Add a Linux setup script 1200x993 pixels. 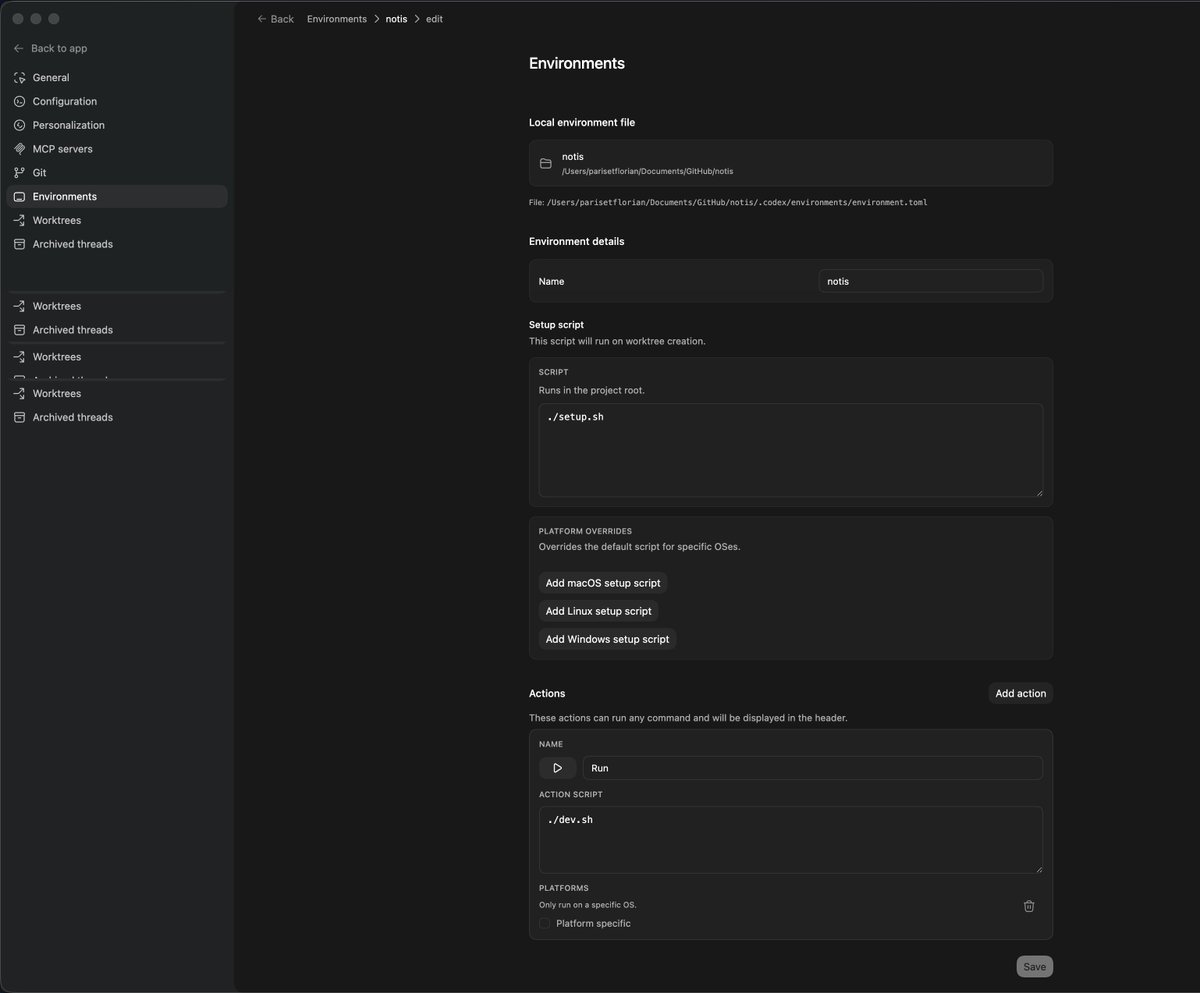point(598,611)
